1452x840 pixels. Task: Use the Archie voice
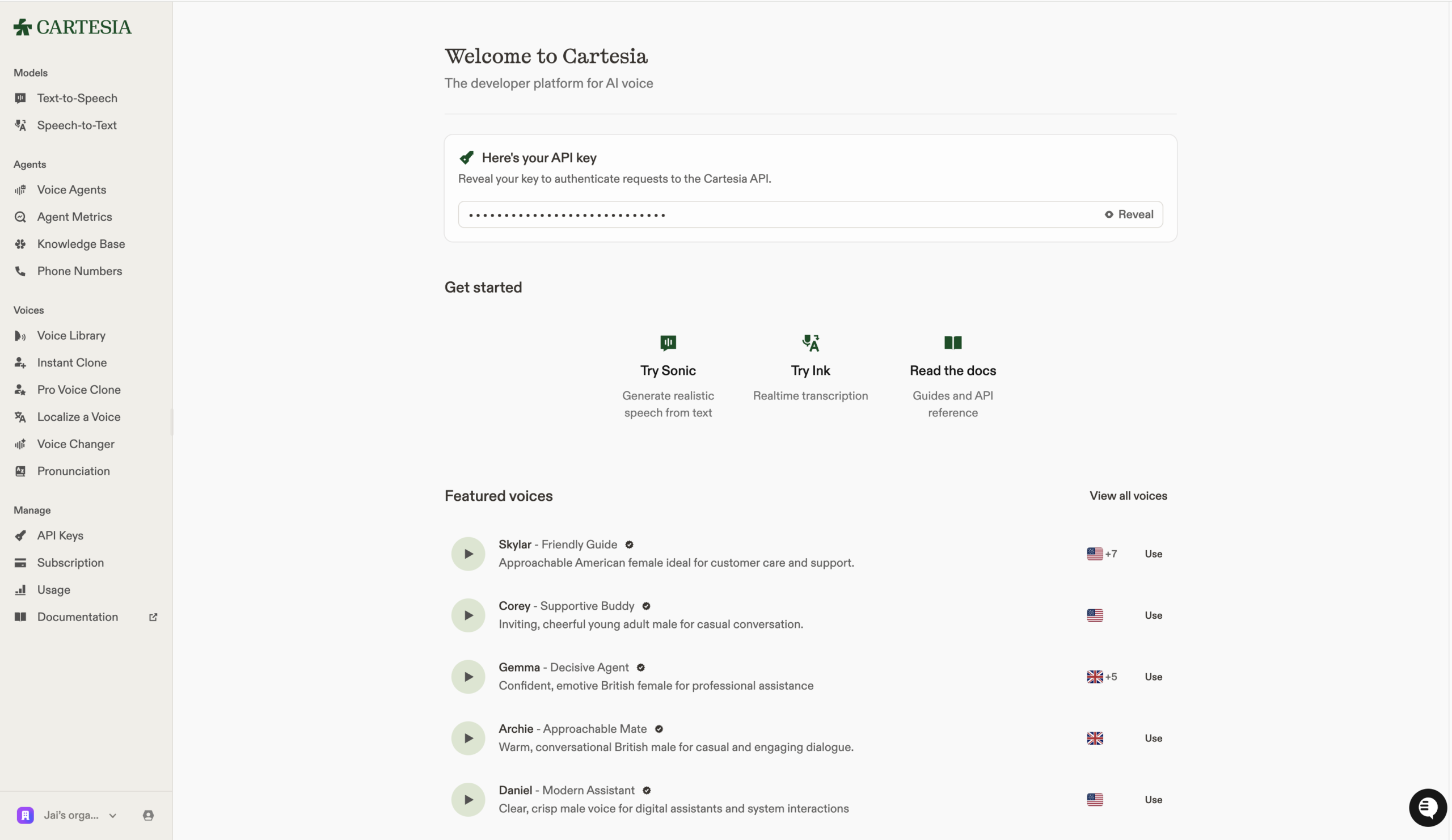point(1153,738)
